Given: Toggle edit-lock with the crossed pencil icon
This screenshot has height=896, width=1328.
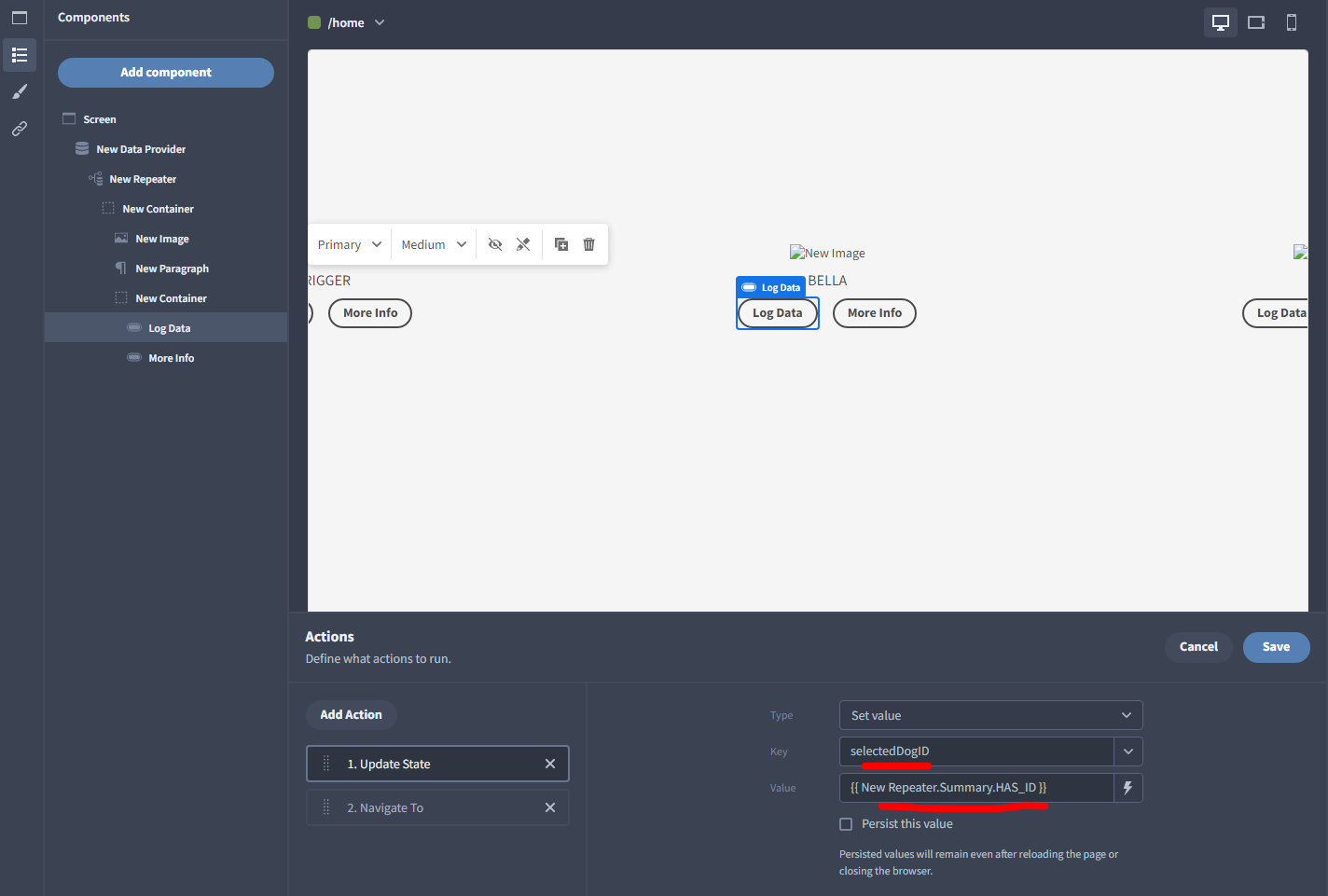Looking at the screenshot, I should click(x=523, y=243).
